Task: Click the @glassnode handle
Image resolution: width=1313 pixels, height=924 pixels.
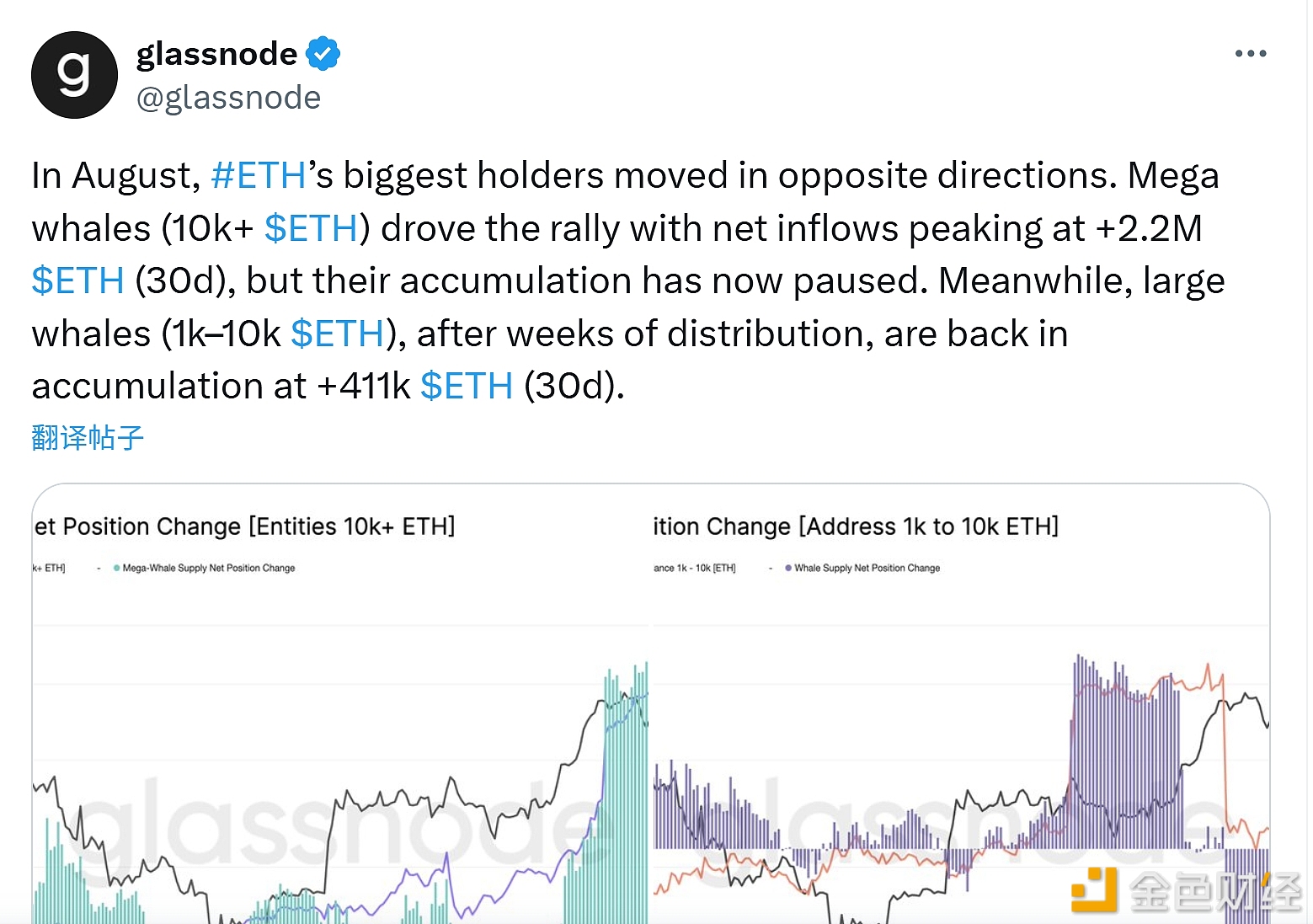Action: pos(228,98)
